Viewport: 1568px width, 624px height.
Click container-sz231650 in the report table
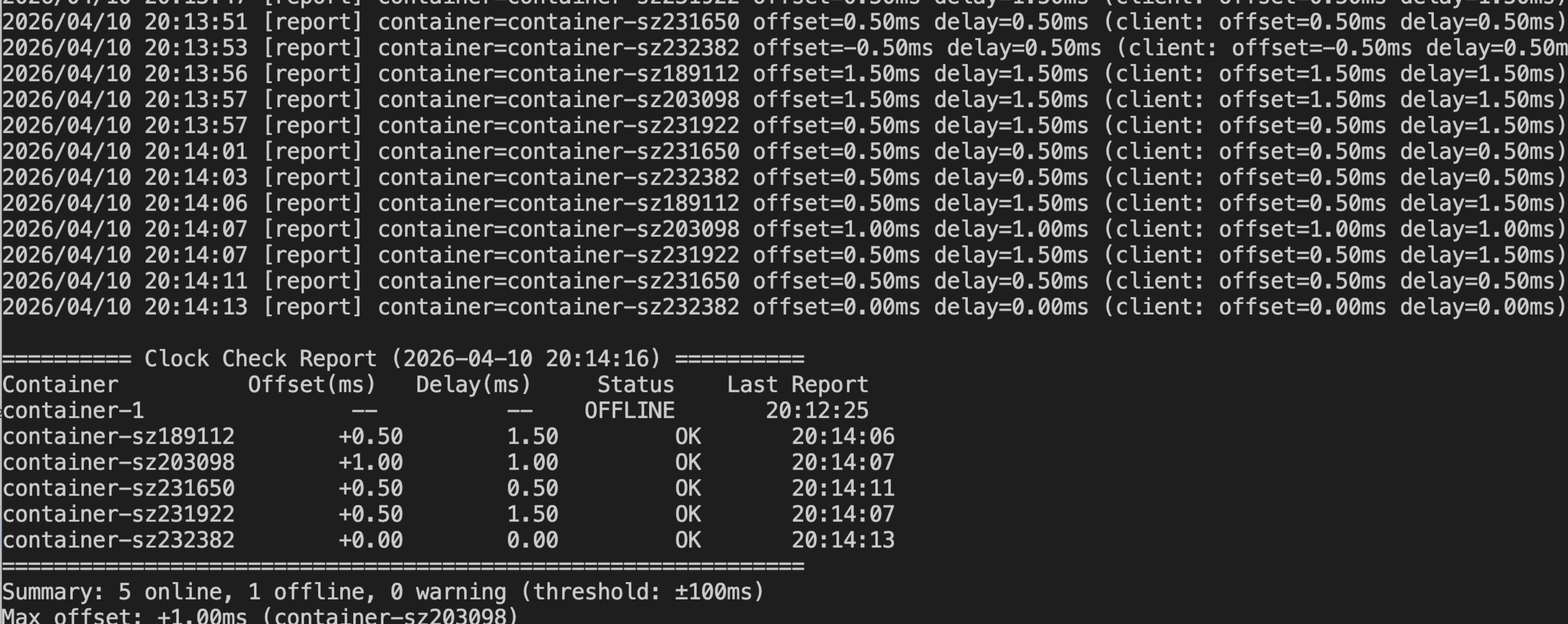click(119, 488)
